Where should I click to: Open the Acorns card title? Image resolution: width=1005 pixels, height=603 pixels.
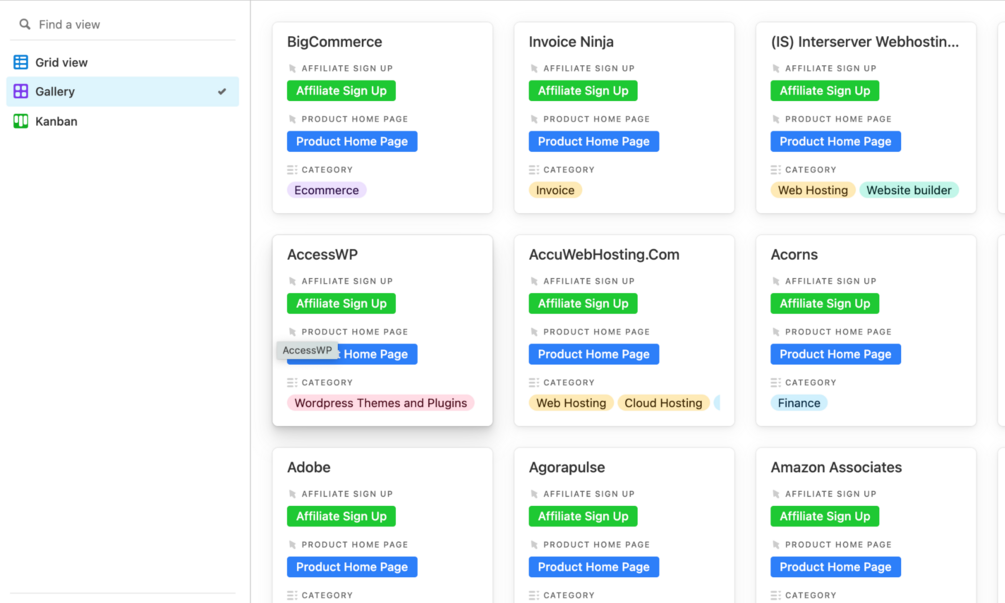tap(794, 254)
